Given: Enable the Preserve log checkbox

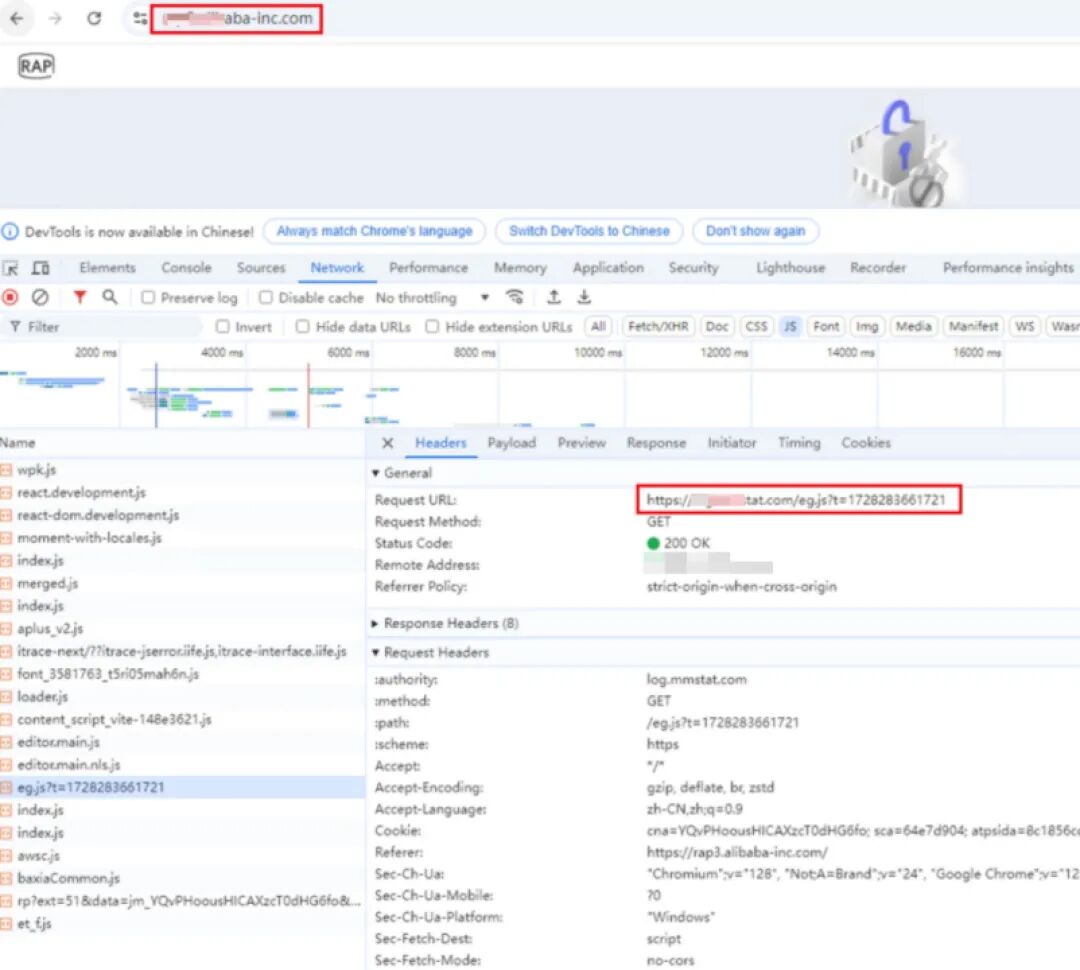Looking at the screenshot, I should coord(147,298).
